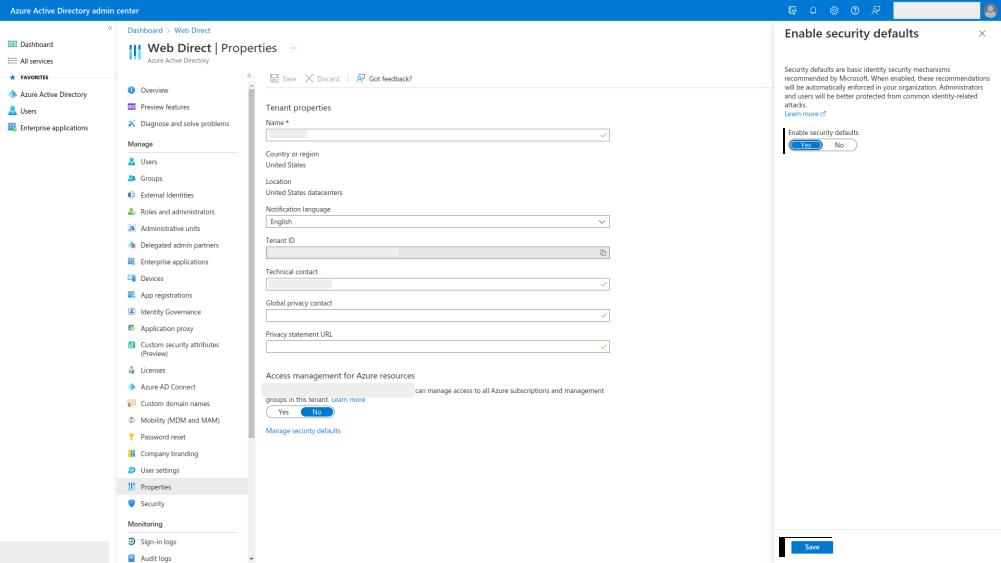Copy the Tenant ID with copy icon
1001x563 pixels.
(x=603, y=253)
